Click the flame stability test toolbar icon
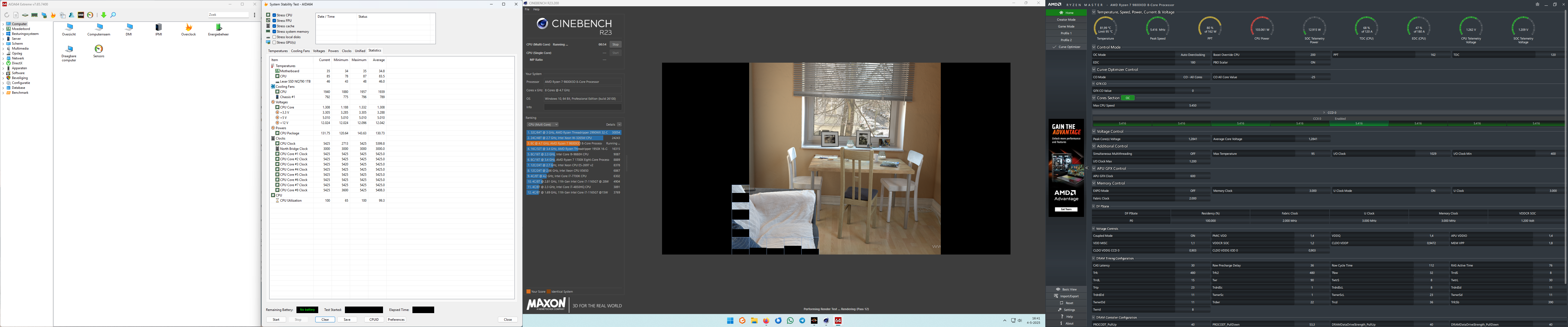The image size is (1568, 327). (53, 15)
